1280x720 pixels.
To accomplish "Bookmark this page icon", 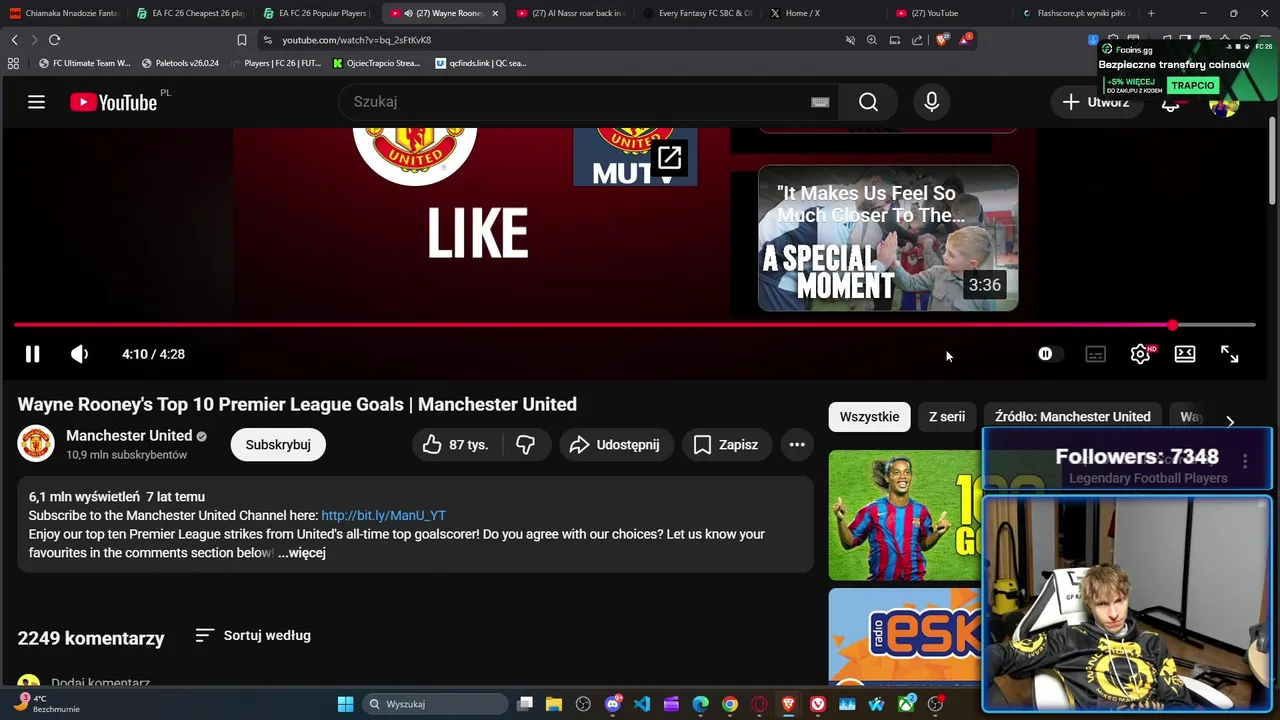I will [241, 40].
